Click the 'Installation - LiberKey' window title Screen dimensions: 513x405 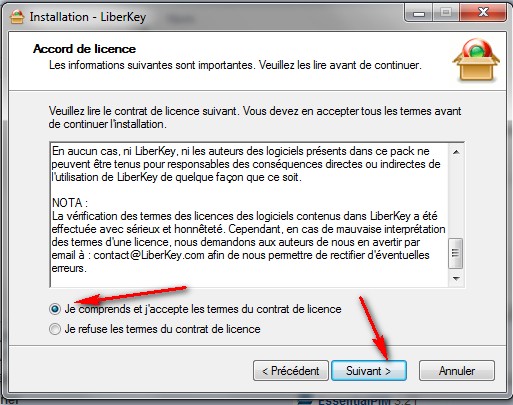(88, 17)
